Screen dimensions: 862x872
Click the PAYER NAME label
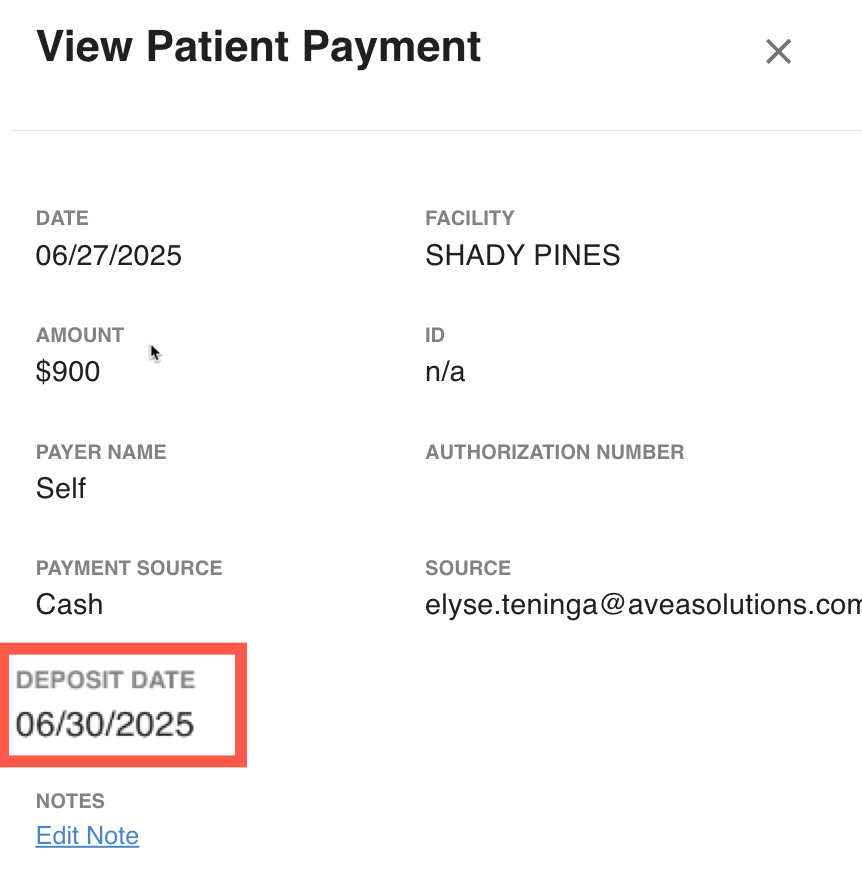(101, 452)
